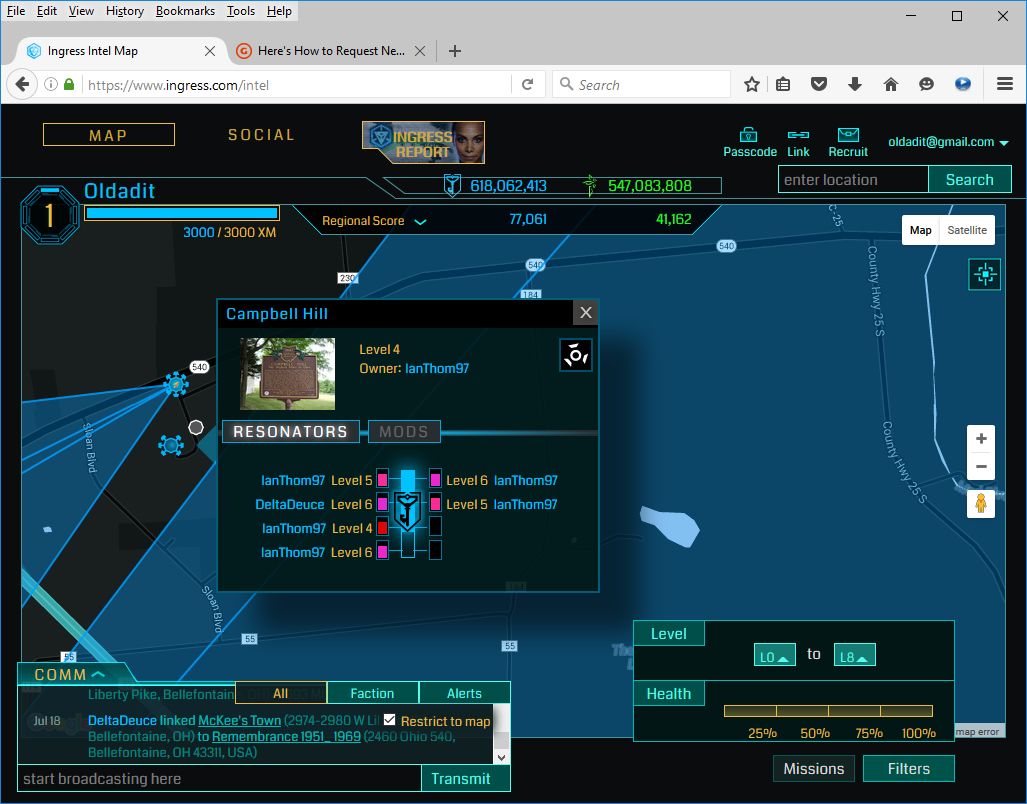Click the Passcode icon
Image resolution: width=1027 pixels, height=804 pixels.
(x=749, y=135)
